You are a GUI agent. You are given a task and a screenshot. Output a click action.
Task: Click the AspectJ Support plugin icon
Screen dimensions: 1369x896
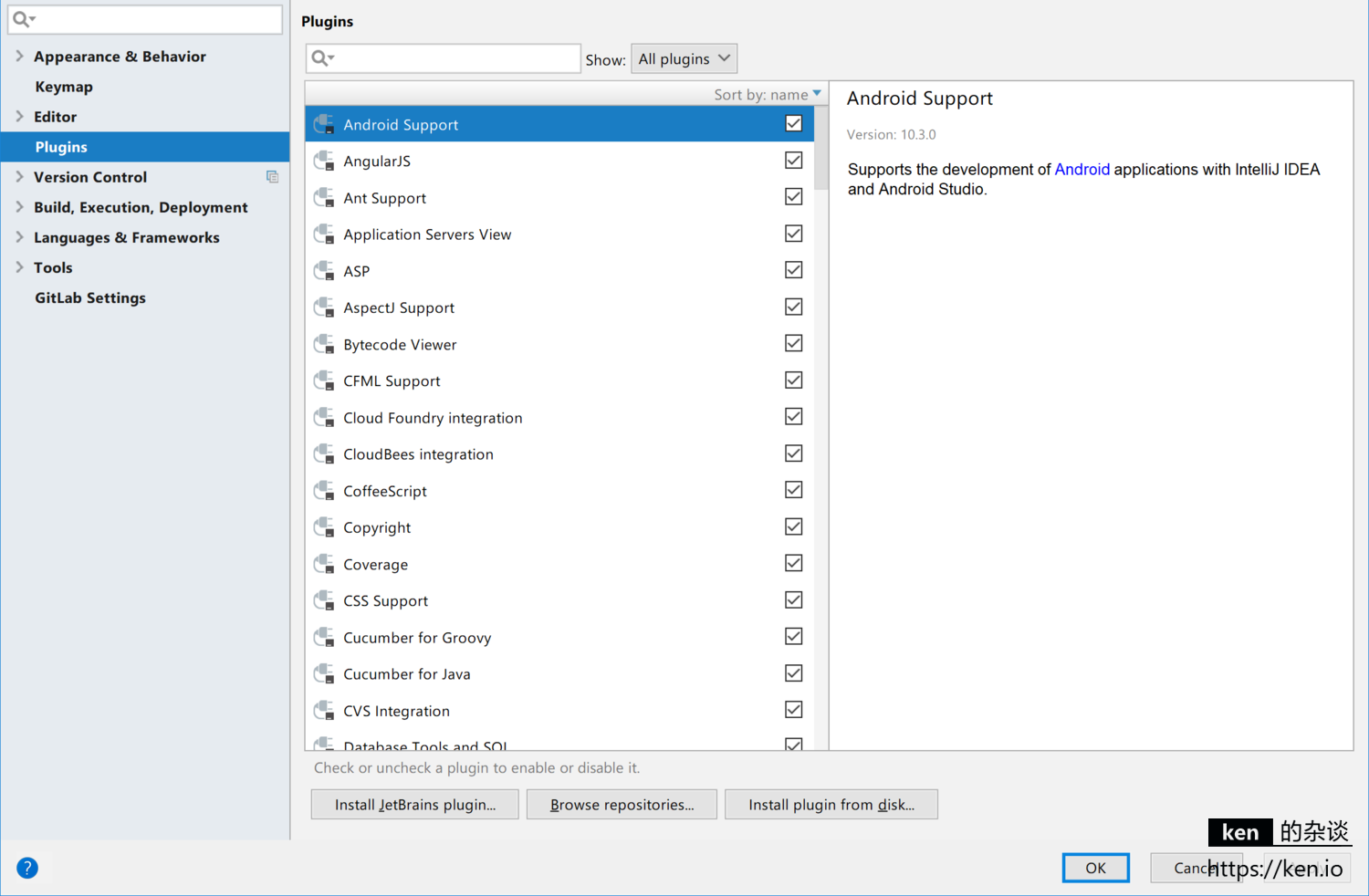click(x=324, y=307)
